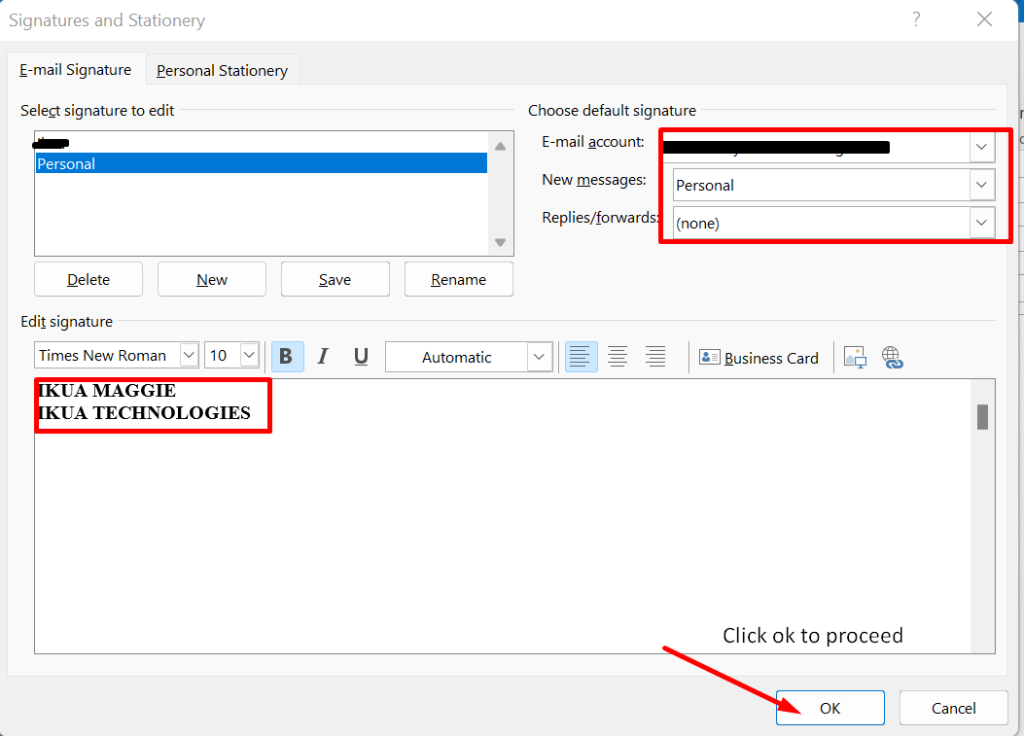Insert a picture into signature

pos(855,357)
